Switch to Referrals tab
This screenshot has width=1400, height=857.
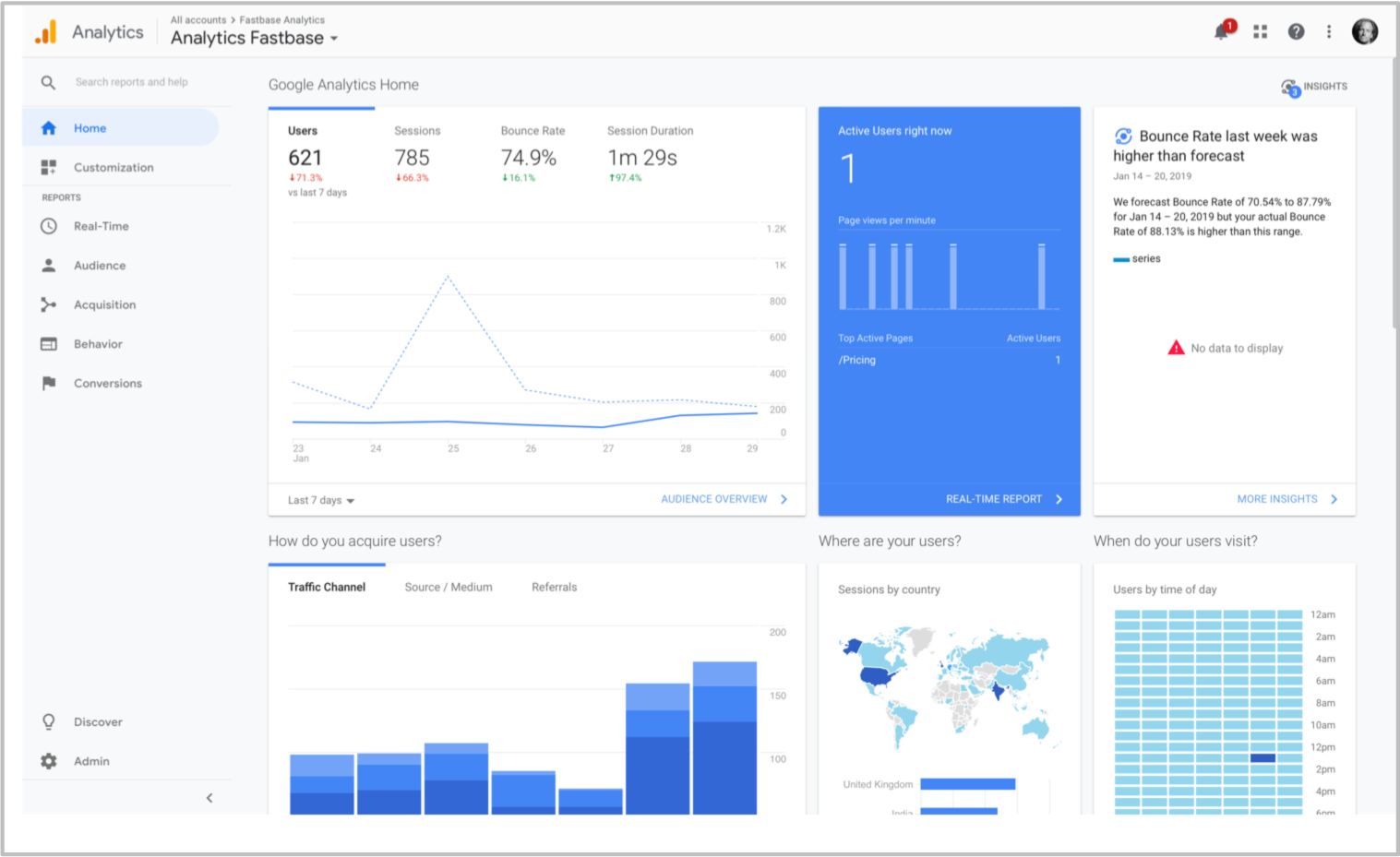[554, 587]
